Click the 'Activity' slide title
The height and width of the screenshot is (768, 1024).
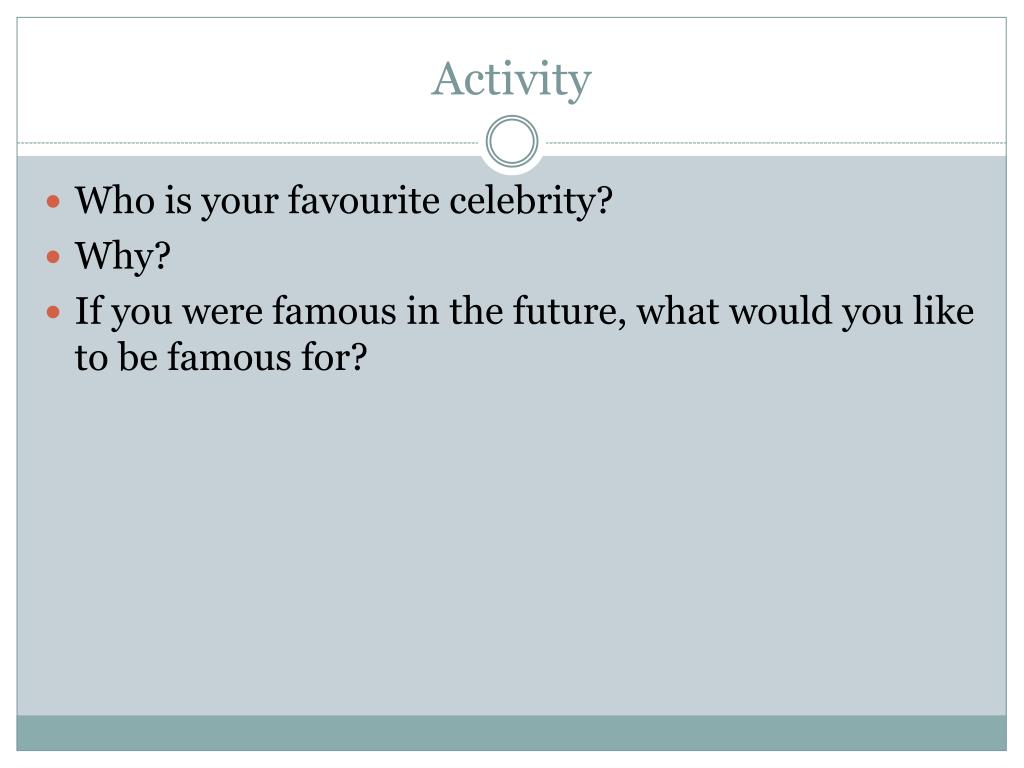pos(511,80)
